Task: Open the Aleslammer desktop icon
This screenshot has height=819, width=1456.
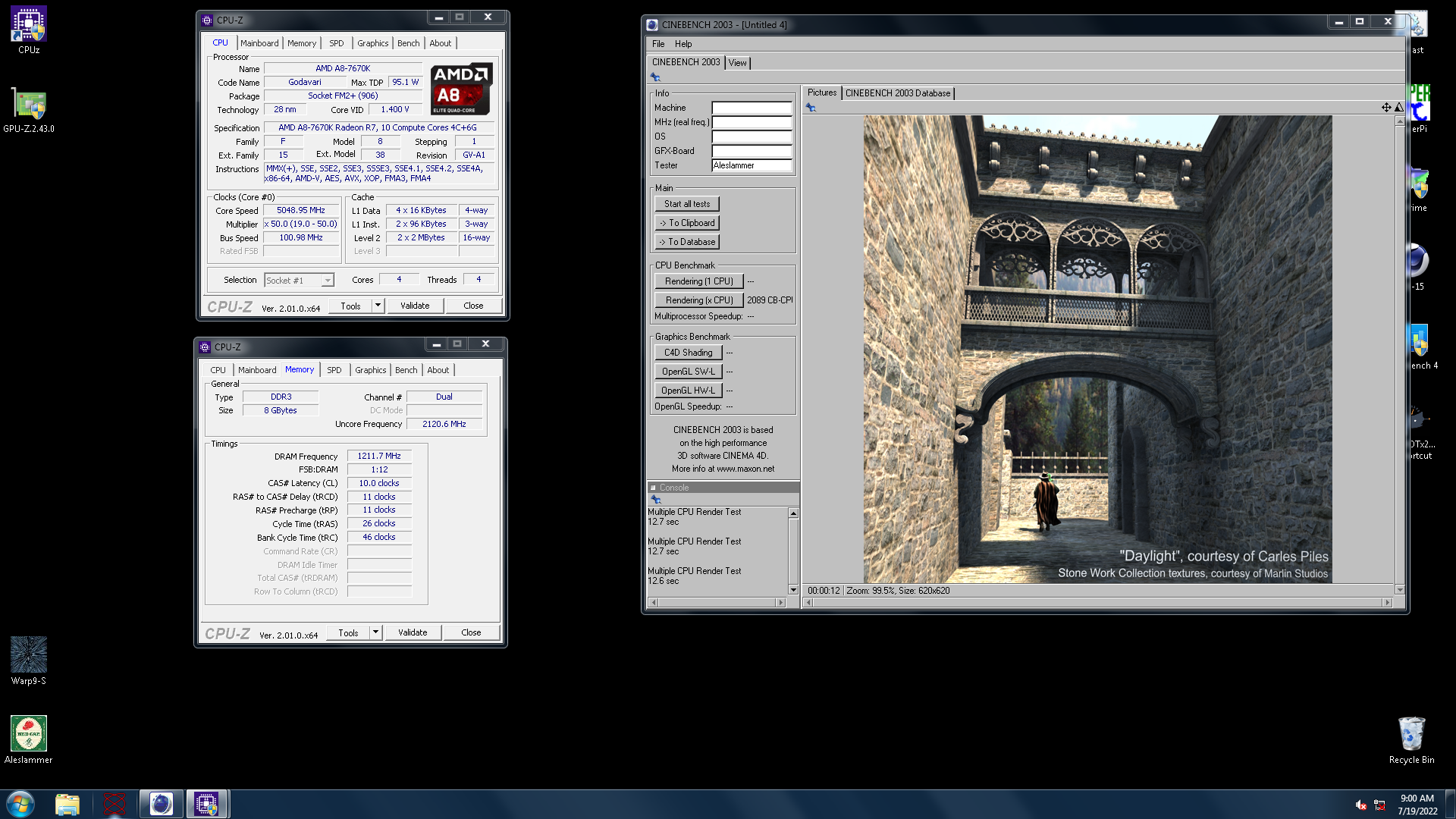Action: [x=29, y=740]
